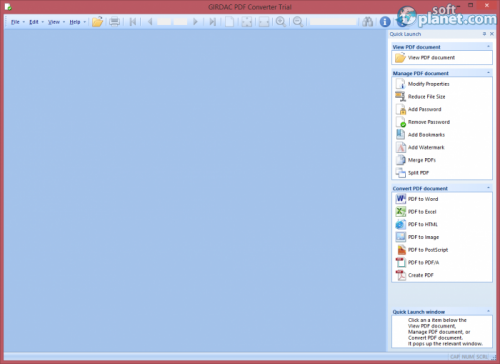Click the printer toolbar icon
The height and width of the screenshot is (364, 500).
coord(114,22)
